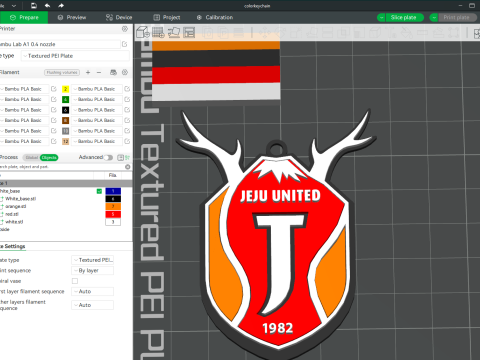480x360 pixels.
Task: Switch Process scope to Global
Action: pos(32,157)
